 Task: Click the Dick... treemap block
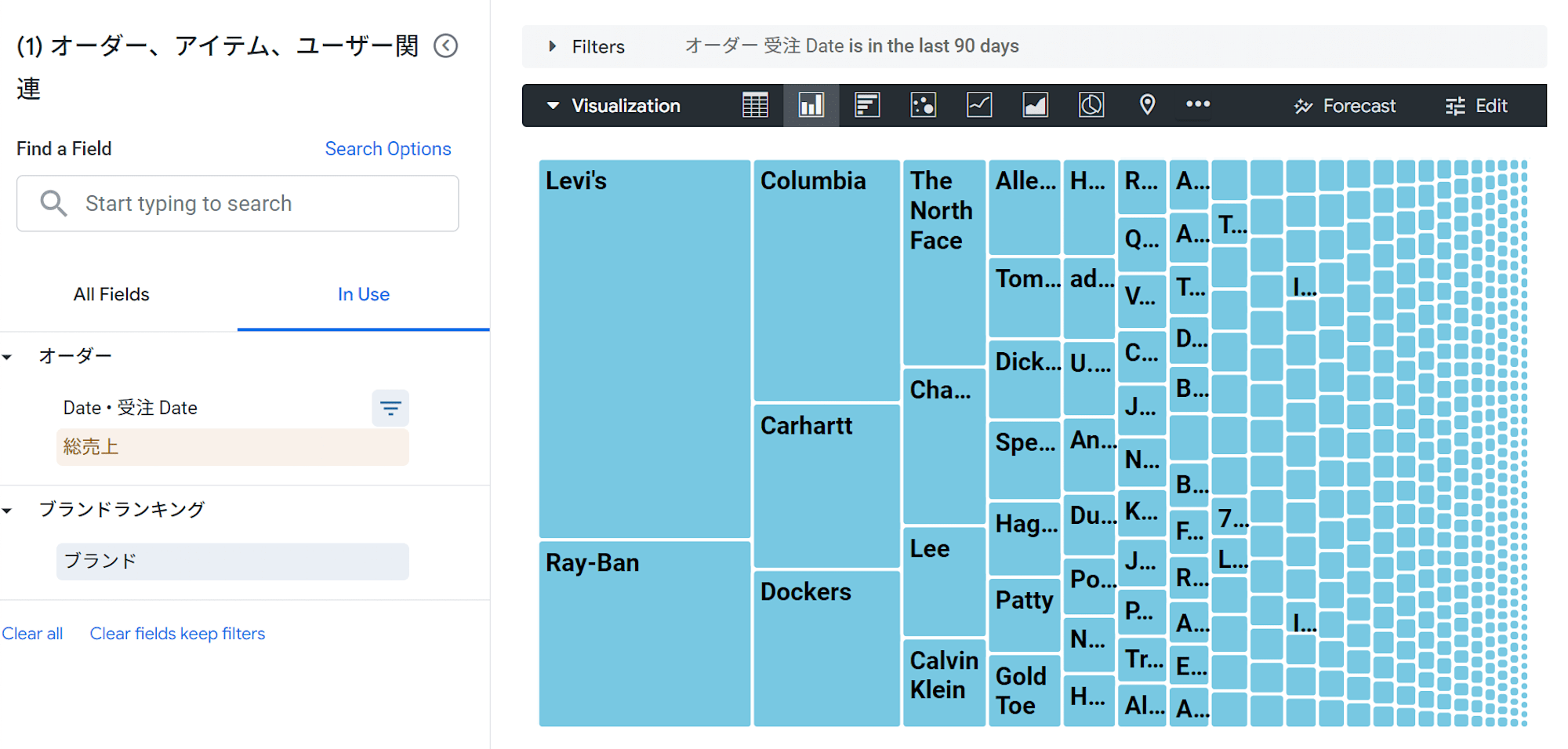pyautogui.click(x=1025, y=380)
